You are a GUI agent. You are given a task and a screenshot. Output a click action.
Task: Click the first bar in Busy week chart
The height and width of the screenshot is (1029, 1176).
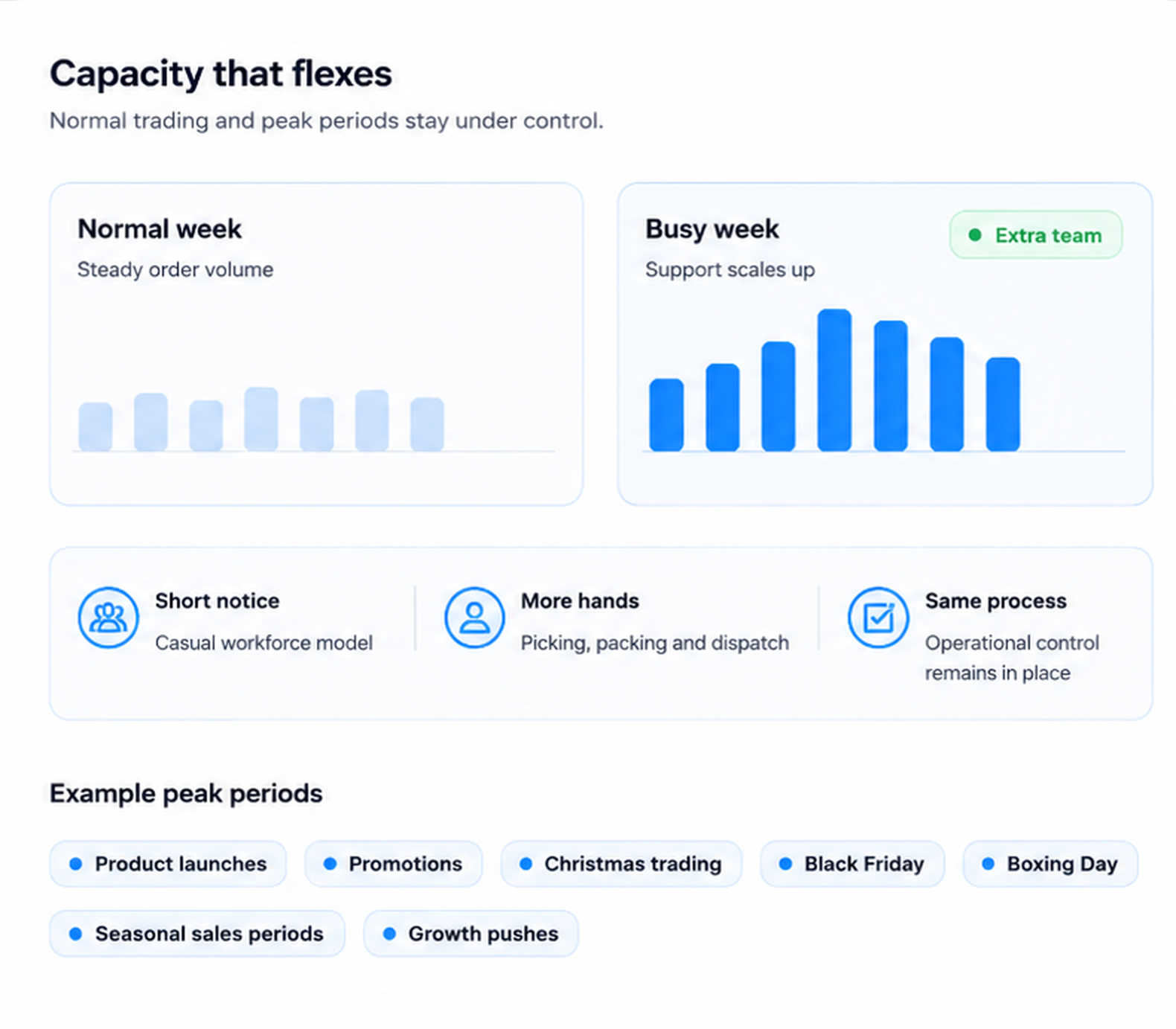666,415
